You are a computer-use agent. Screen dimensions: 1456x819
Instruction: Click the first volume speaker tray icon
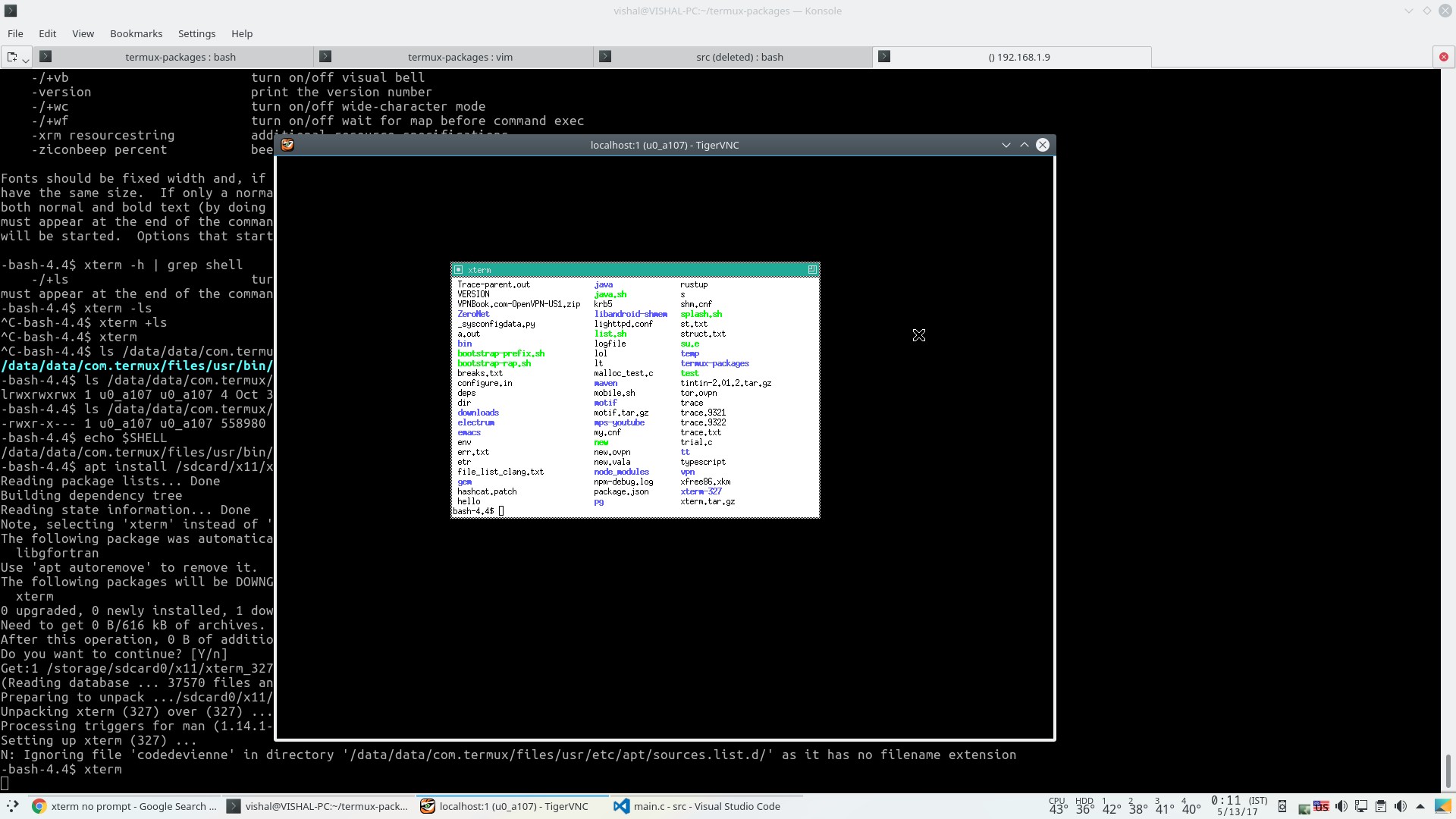click(x=1341, y=806)
